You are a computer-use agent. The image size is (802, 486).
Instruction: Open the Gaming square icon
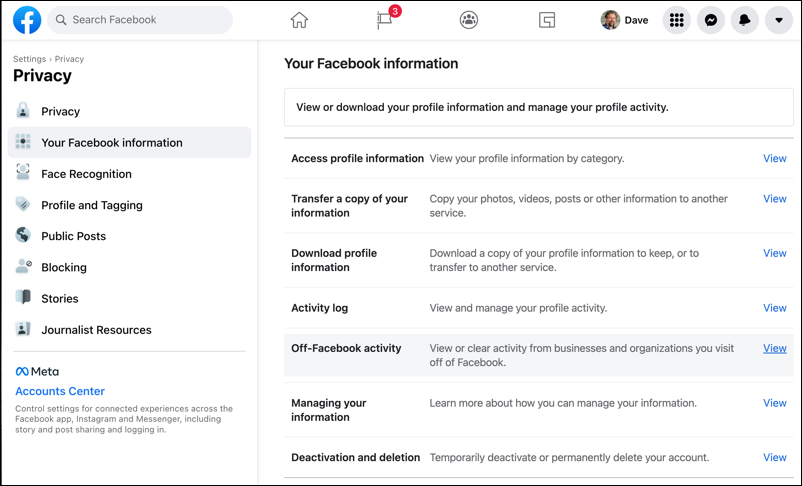[x=547, y=20]
